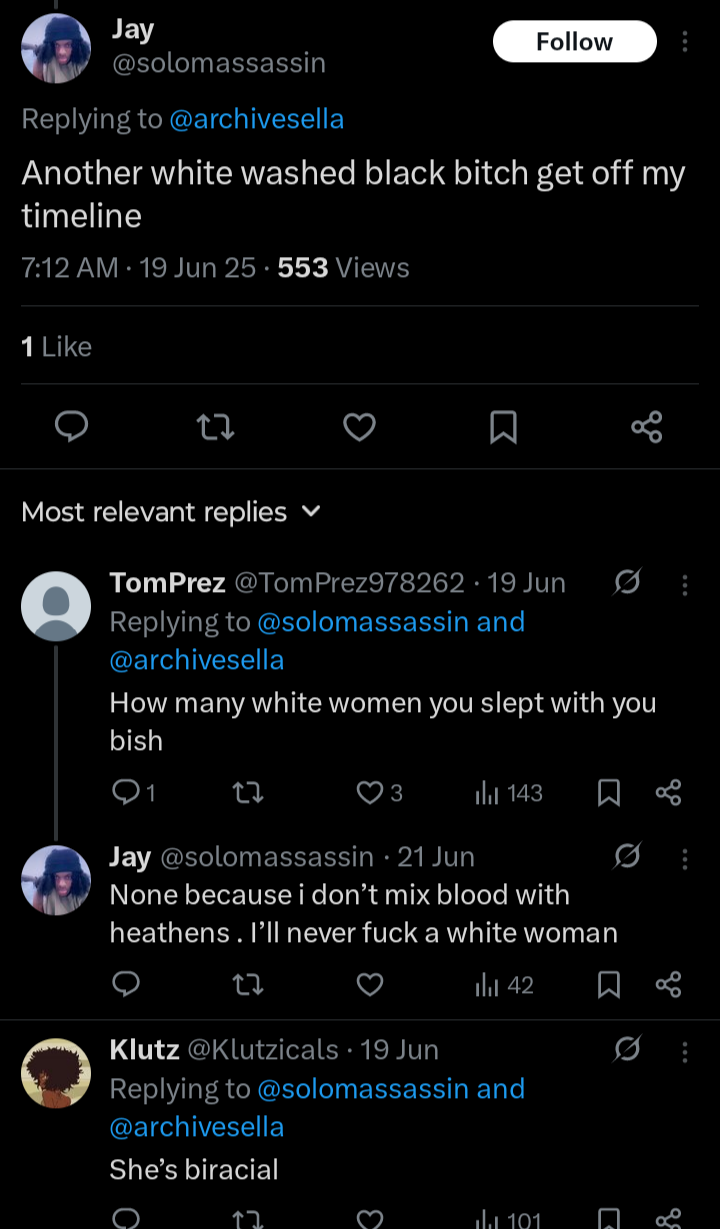Repost Jay's 21 Jun reply
The width and height of the screenshot is (720, 1229).
(247, 985)
